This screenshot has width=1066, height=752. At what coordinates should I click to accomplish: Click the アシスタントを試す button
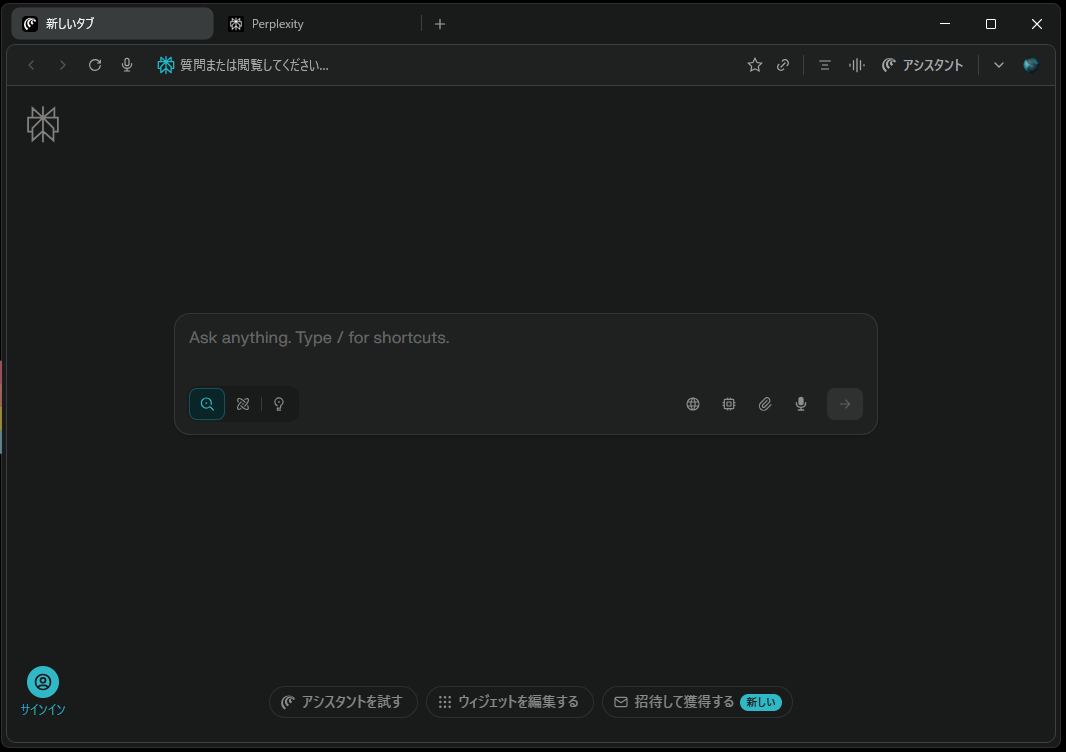coord(343,702)
